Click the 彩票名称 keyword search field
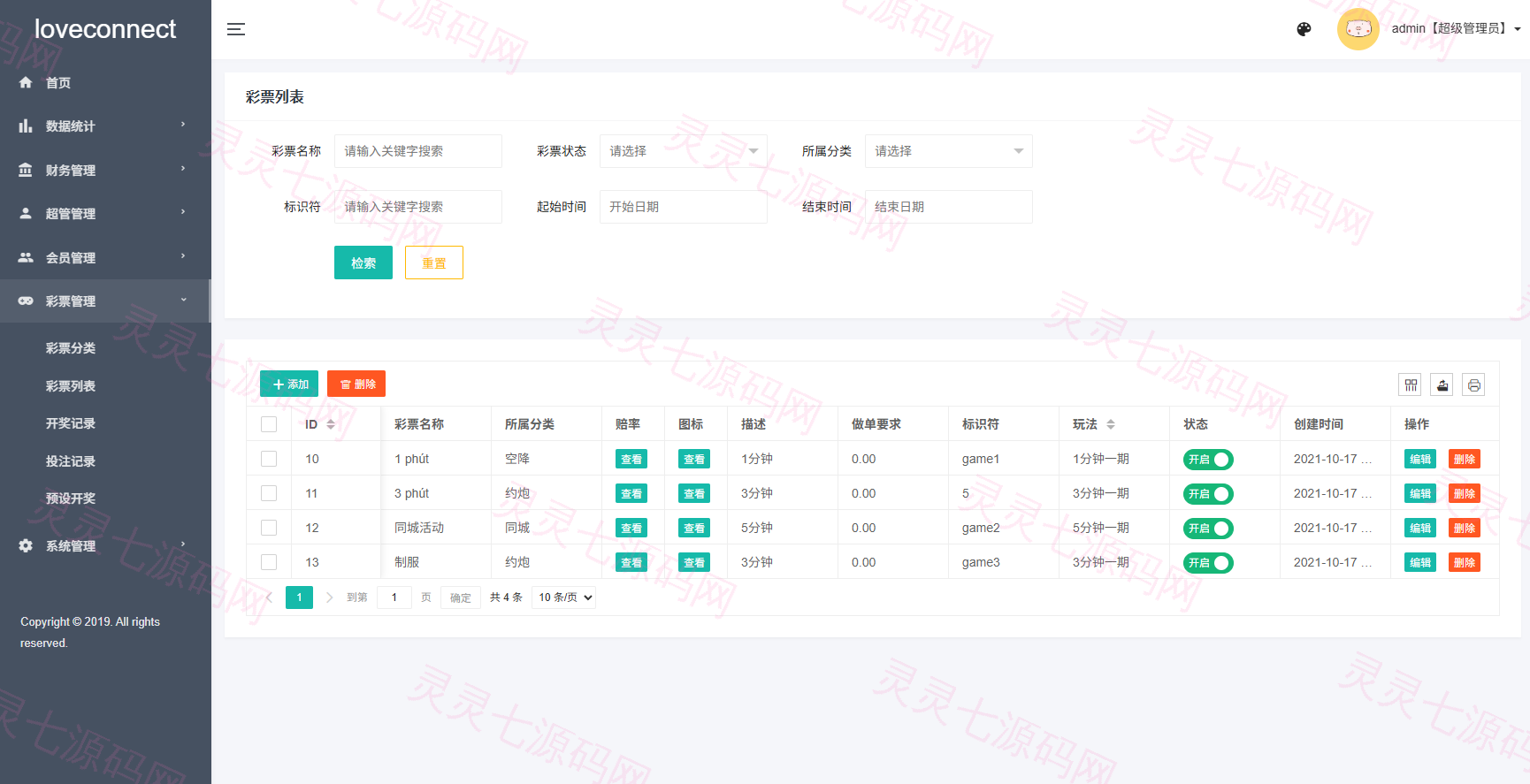The width and height of the screenshot is (1530, 784). 418,151
